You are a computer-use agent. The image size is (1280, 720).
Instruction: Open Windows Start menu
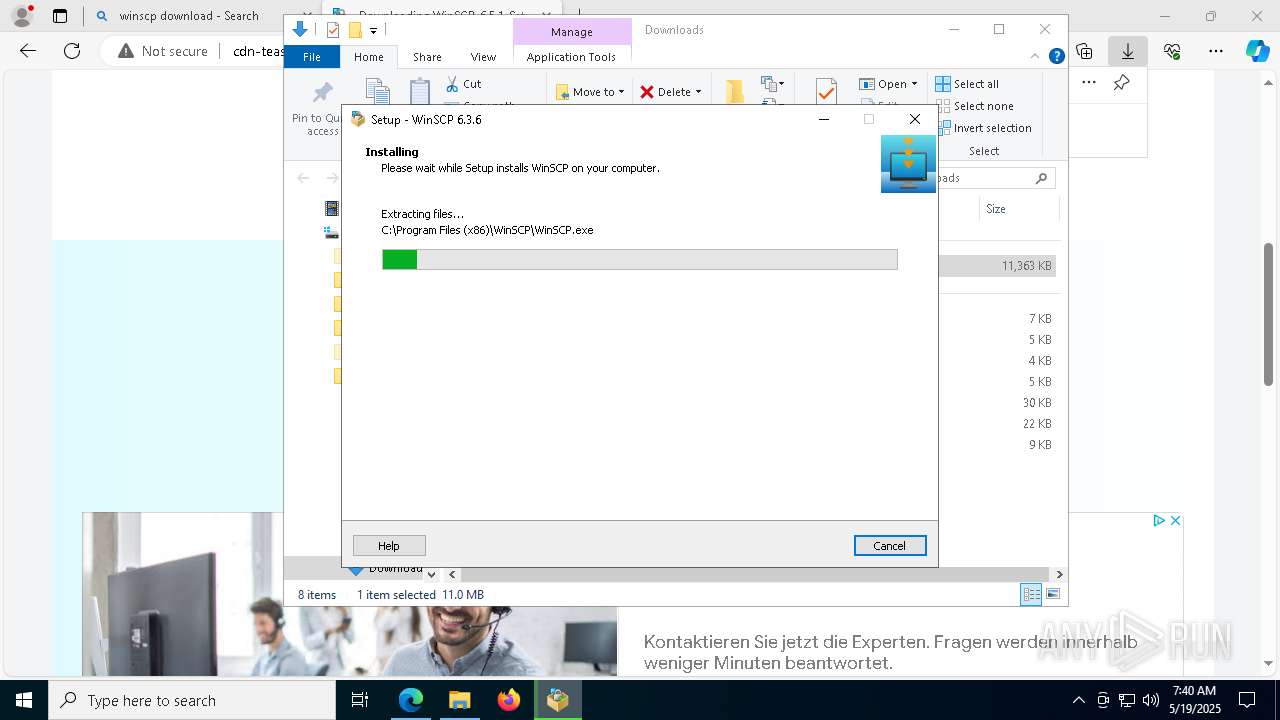point(24,700)
